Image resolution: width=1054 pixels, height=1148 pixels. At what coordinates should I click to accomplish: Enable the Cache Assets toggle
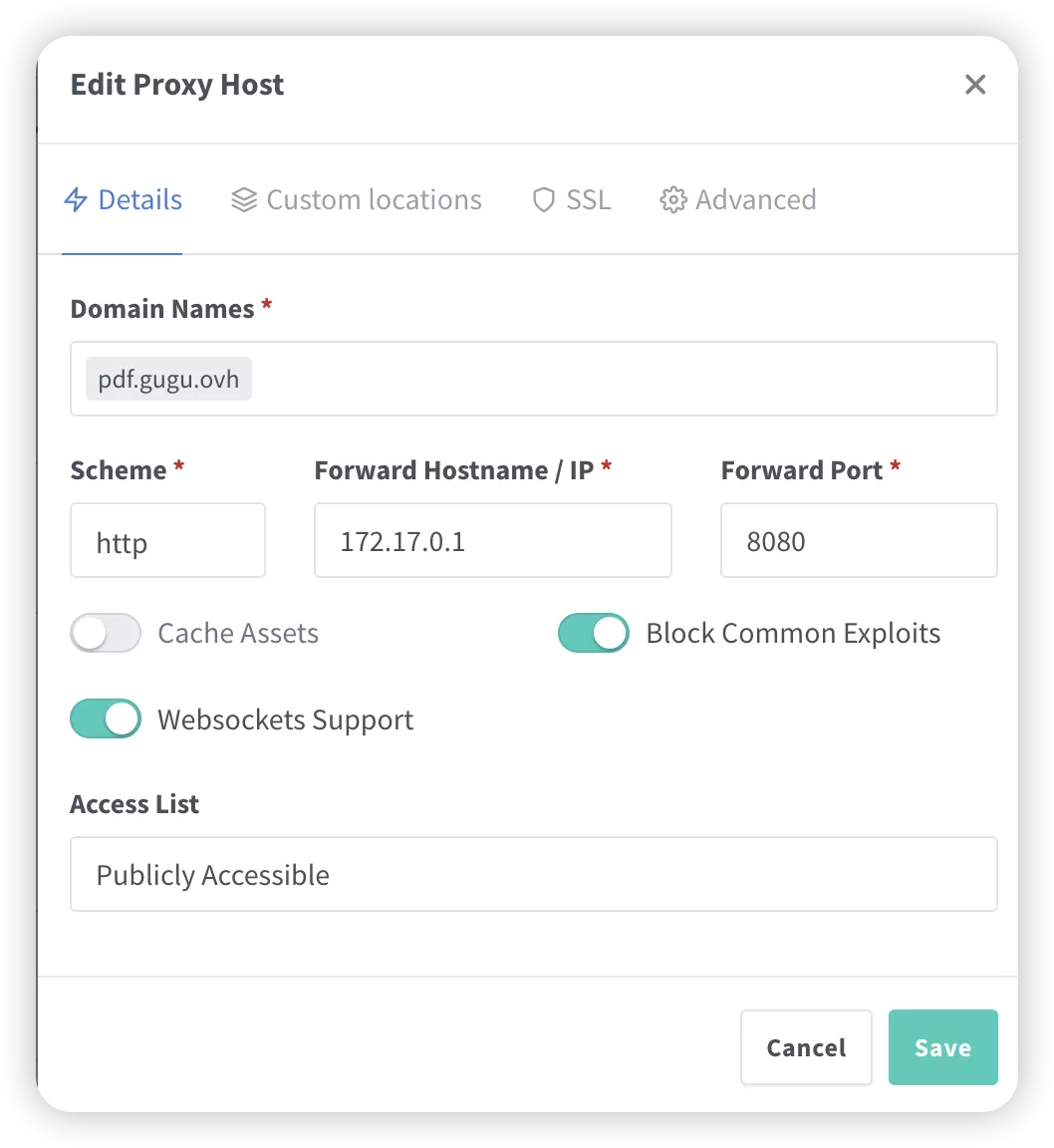pyautogui.click(x=106, y=633)
